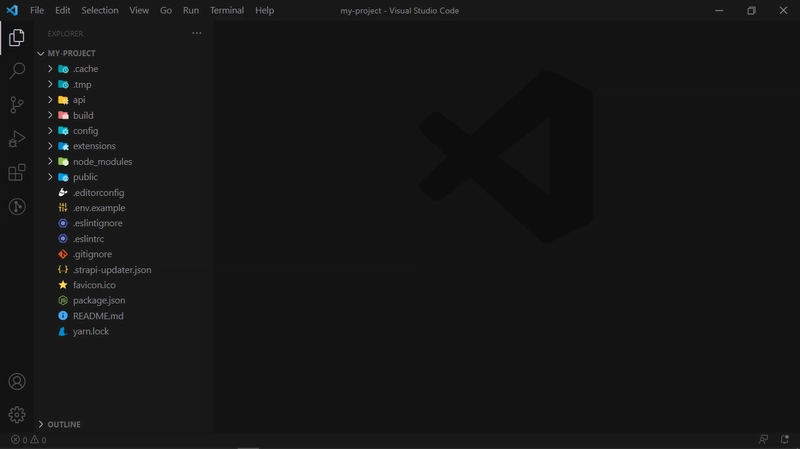Screen dimensions: 800x449
Task: Open the File menu
Action: coord(37,10)
